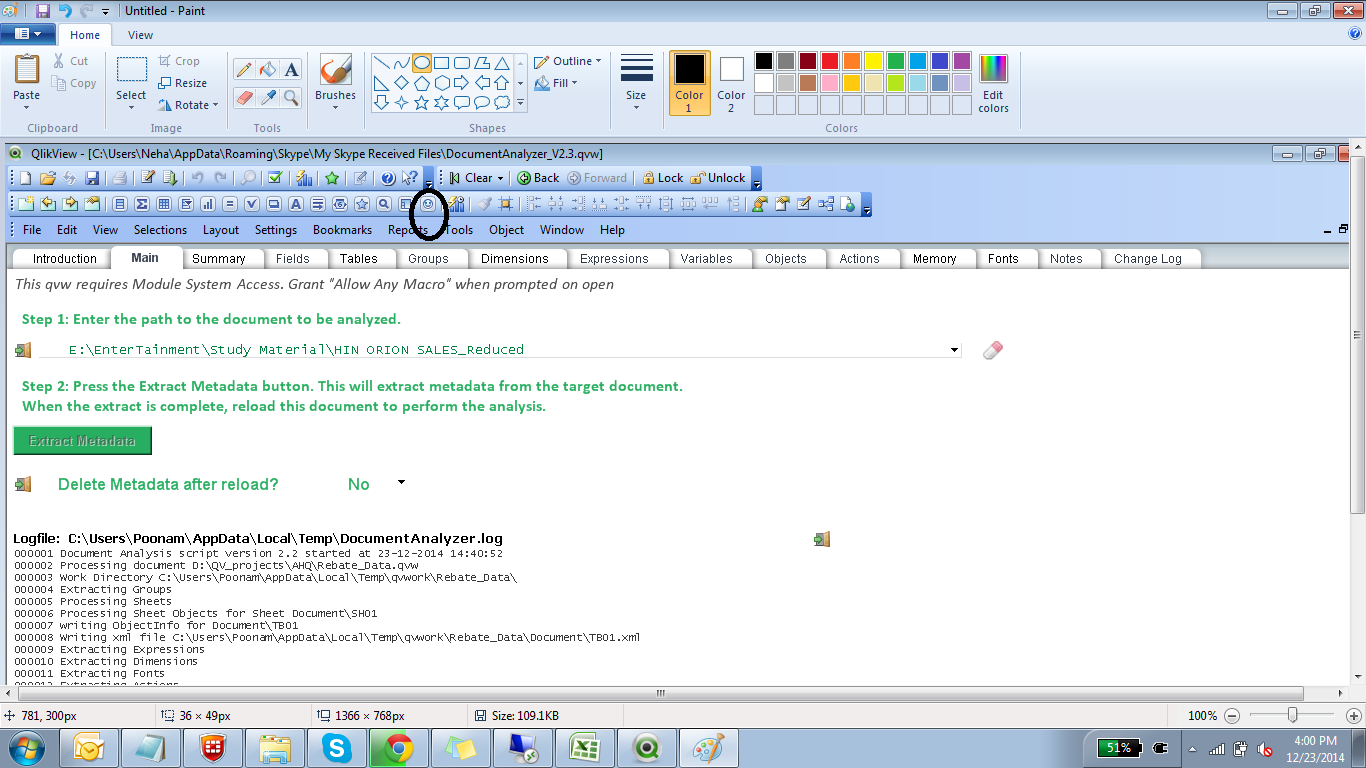Click the Color 1 black swatch button
Image resolution: width=1366 pixels, height=768 pixels.
(689, 83)
